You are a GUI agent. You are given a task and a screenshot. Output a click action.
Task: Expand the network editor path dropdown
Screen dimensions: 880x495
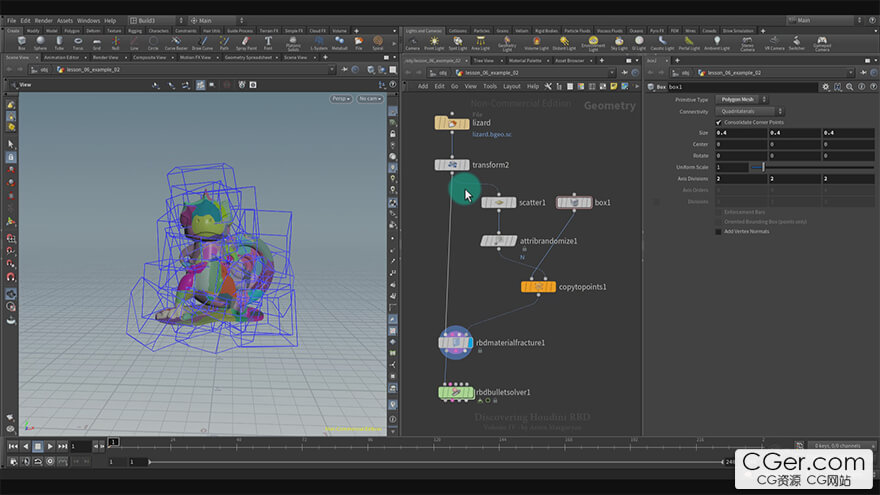pyautogui.click(x=612, y=72)
